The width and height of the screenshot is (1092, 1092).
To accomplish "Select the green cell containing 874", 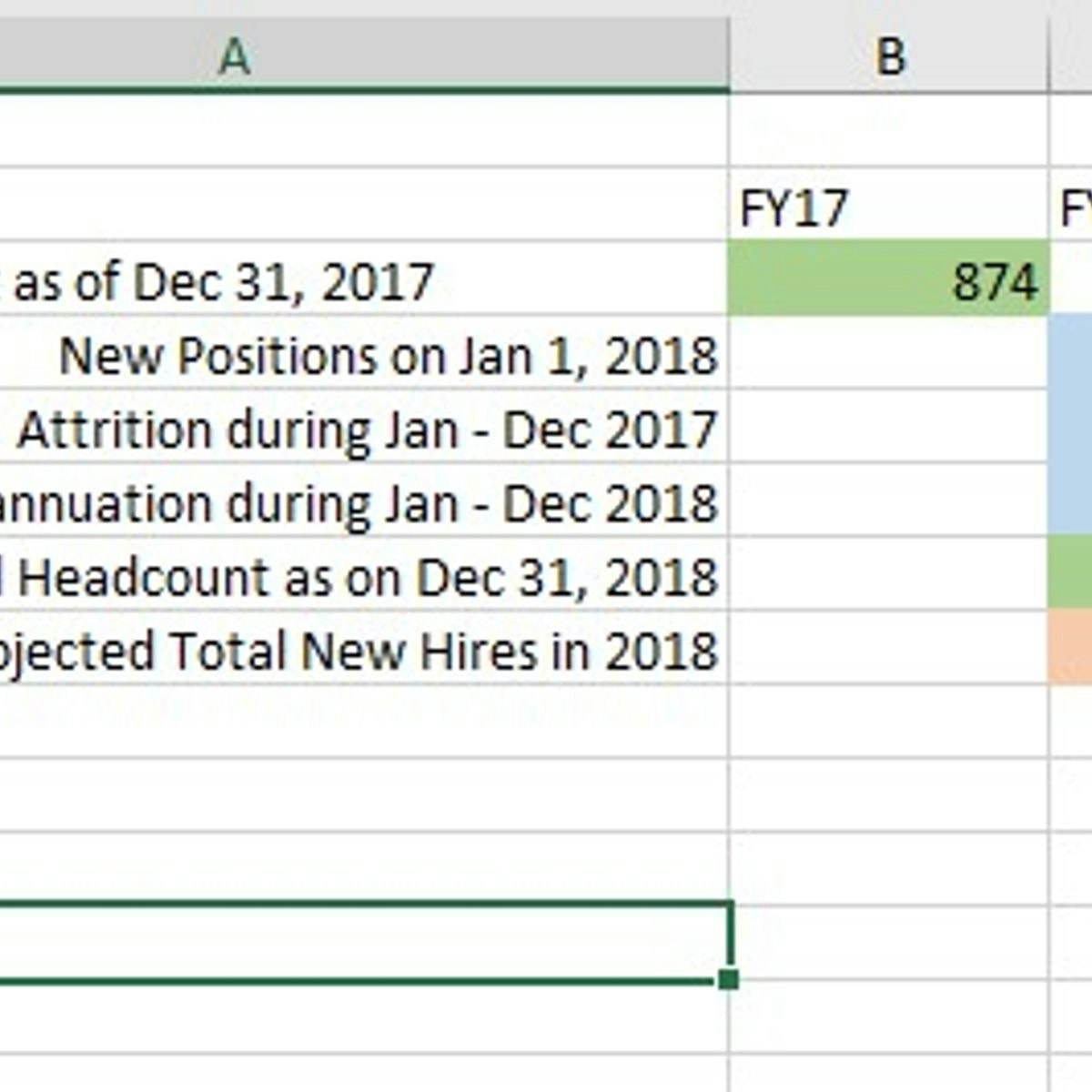I will coord(887,279).
